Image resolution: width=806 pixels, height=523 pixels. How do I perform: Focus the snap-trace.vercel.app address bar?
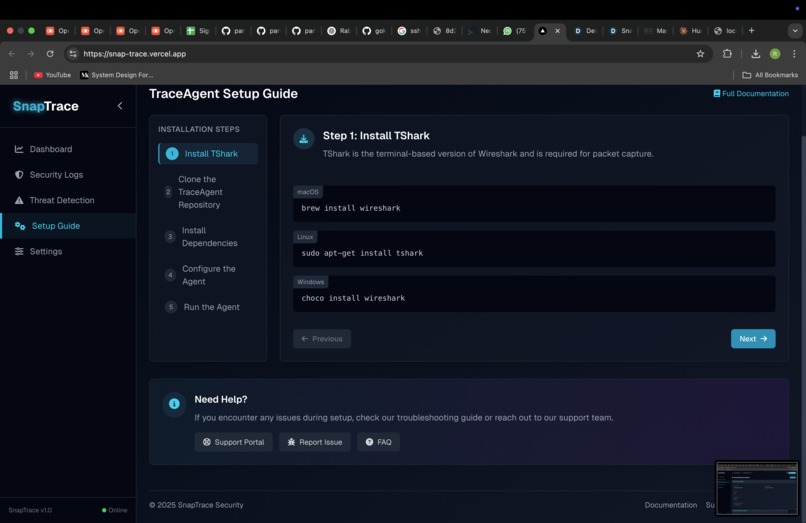click(x=386, y=54)
